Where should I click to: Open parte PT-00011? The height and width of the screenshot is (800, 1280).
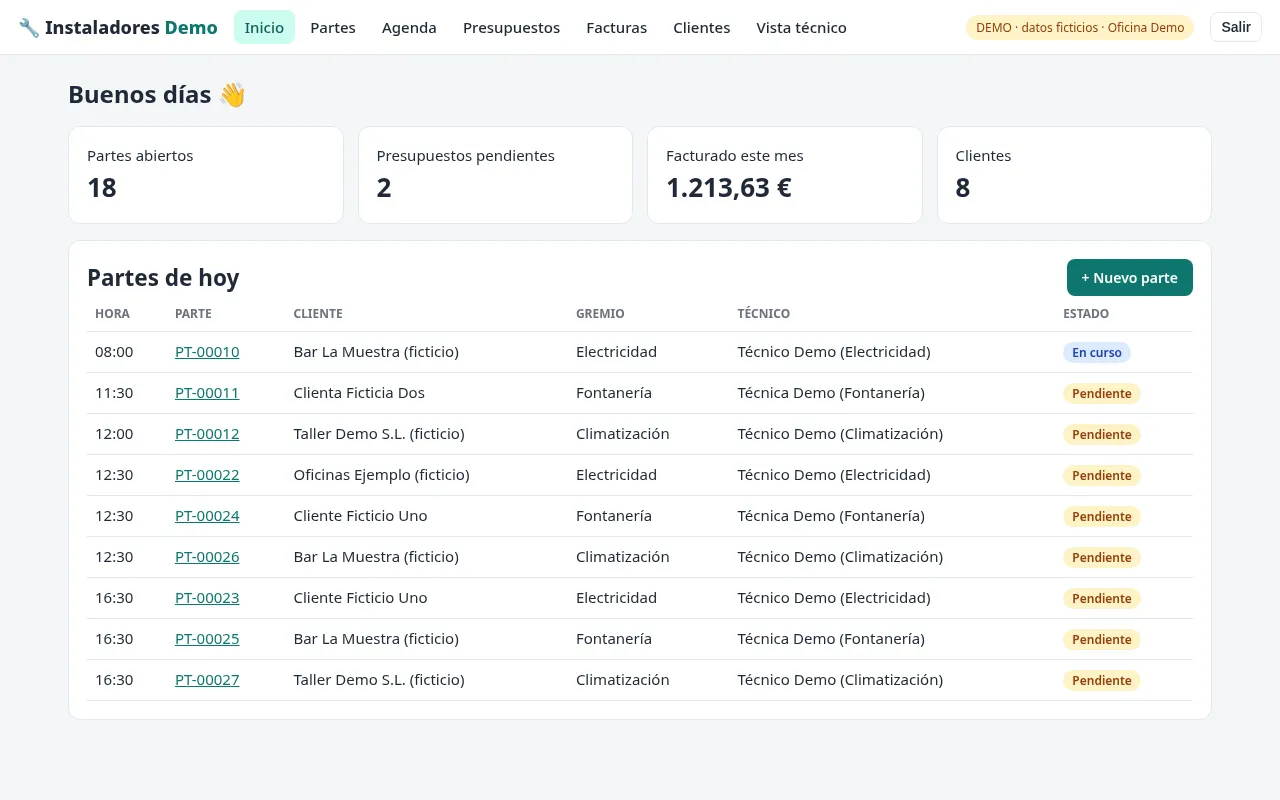pos(207,393)
